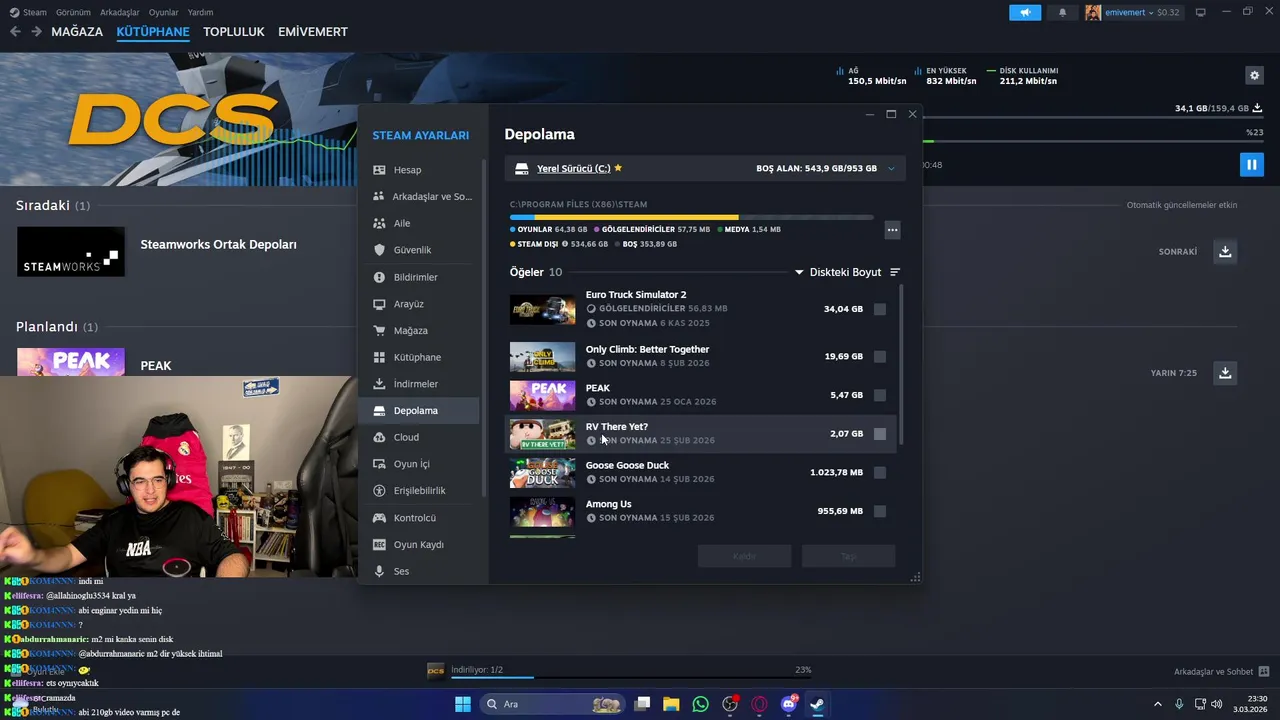Open taskbar volume control
Screen dimensions: 1280x720
[x=1216, y=704]
